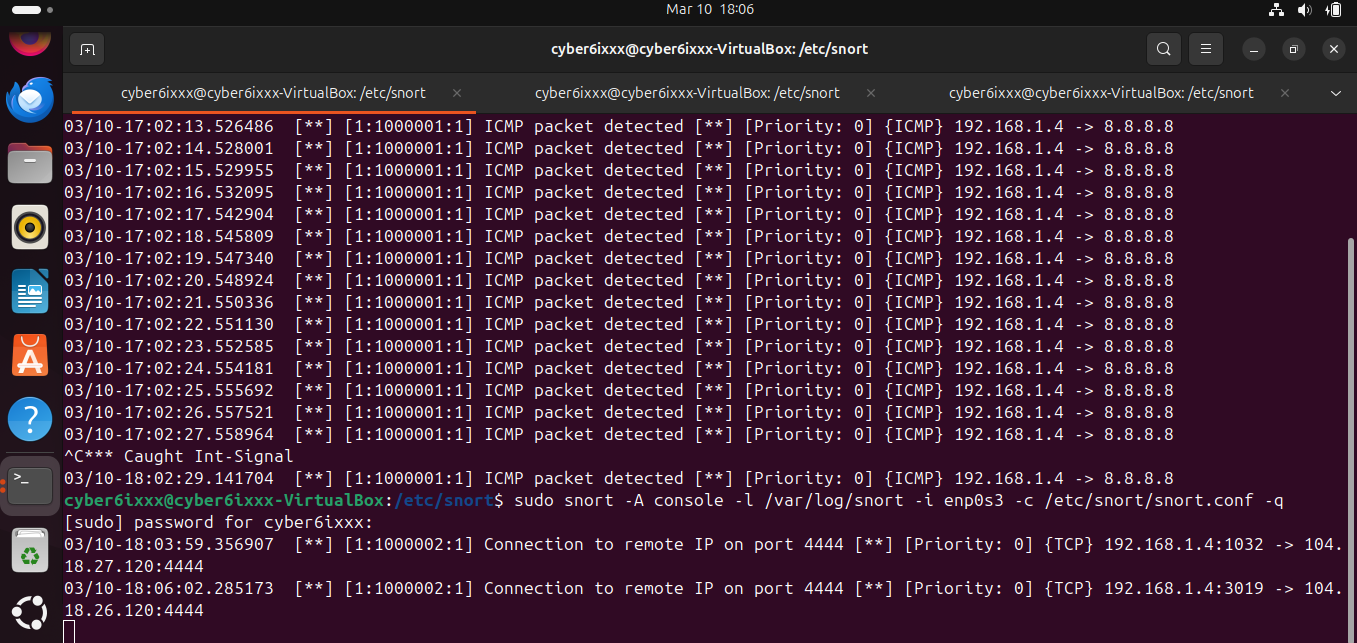Viewport: 1357px width, 643px height.
Task: Restore down the terminal window
Action: [x=1294, y=49]
